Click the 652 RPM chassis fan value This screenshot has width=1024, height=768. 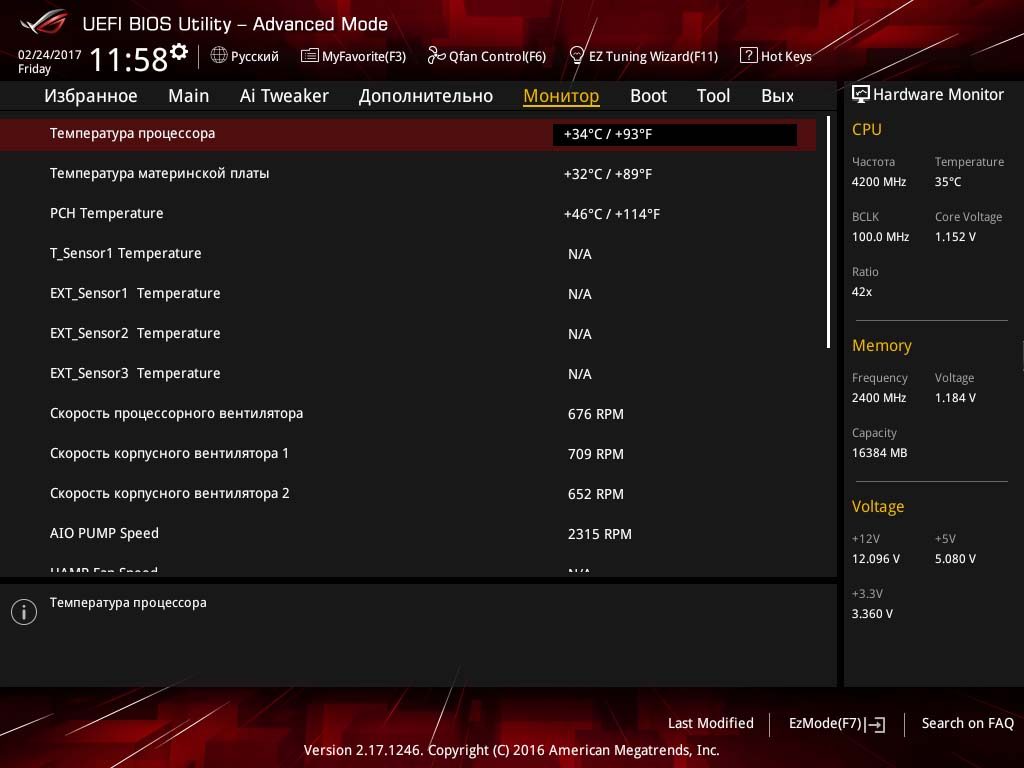tap(596, 494)
